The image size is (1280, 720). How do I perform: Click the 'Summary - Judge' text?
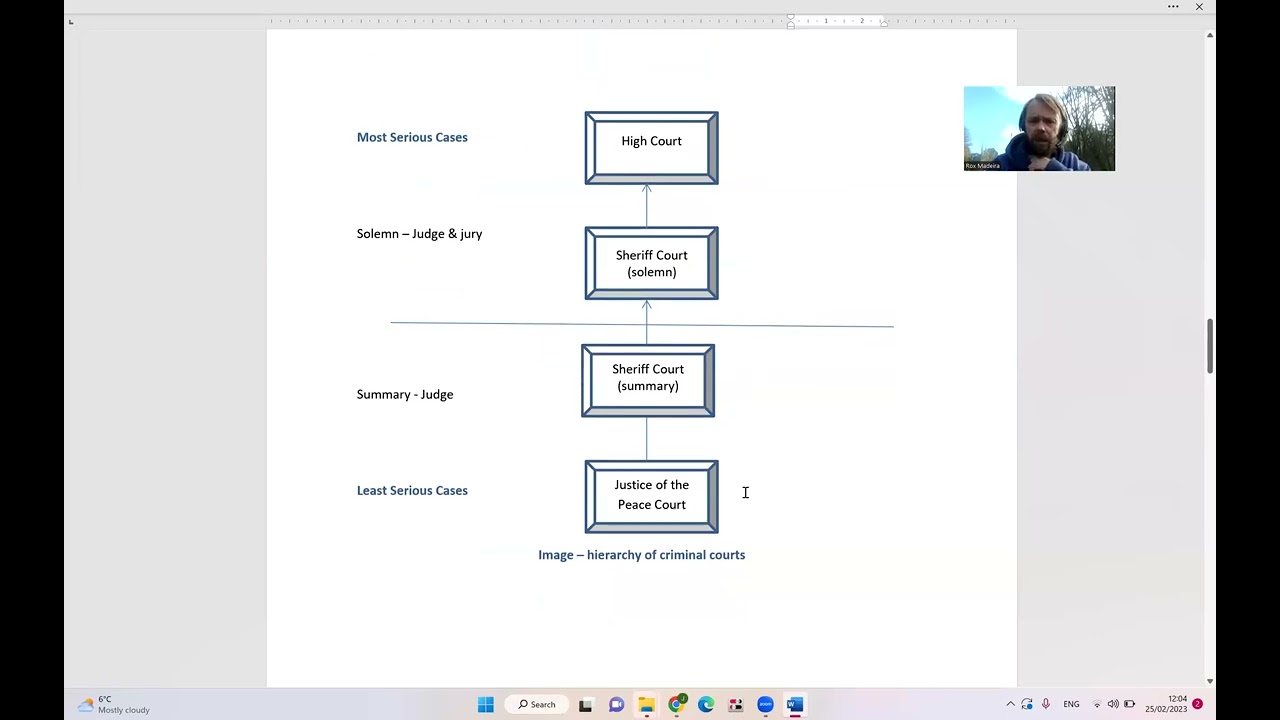tap(405, 394)
